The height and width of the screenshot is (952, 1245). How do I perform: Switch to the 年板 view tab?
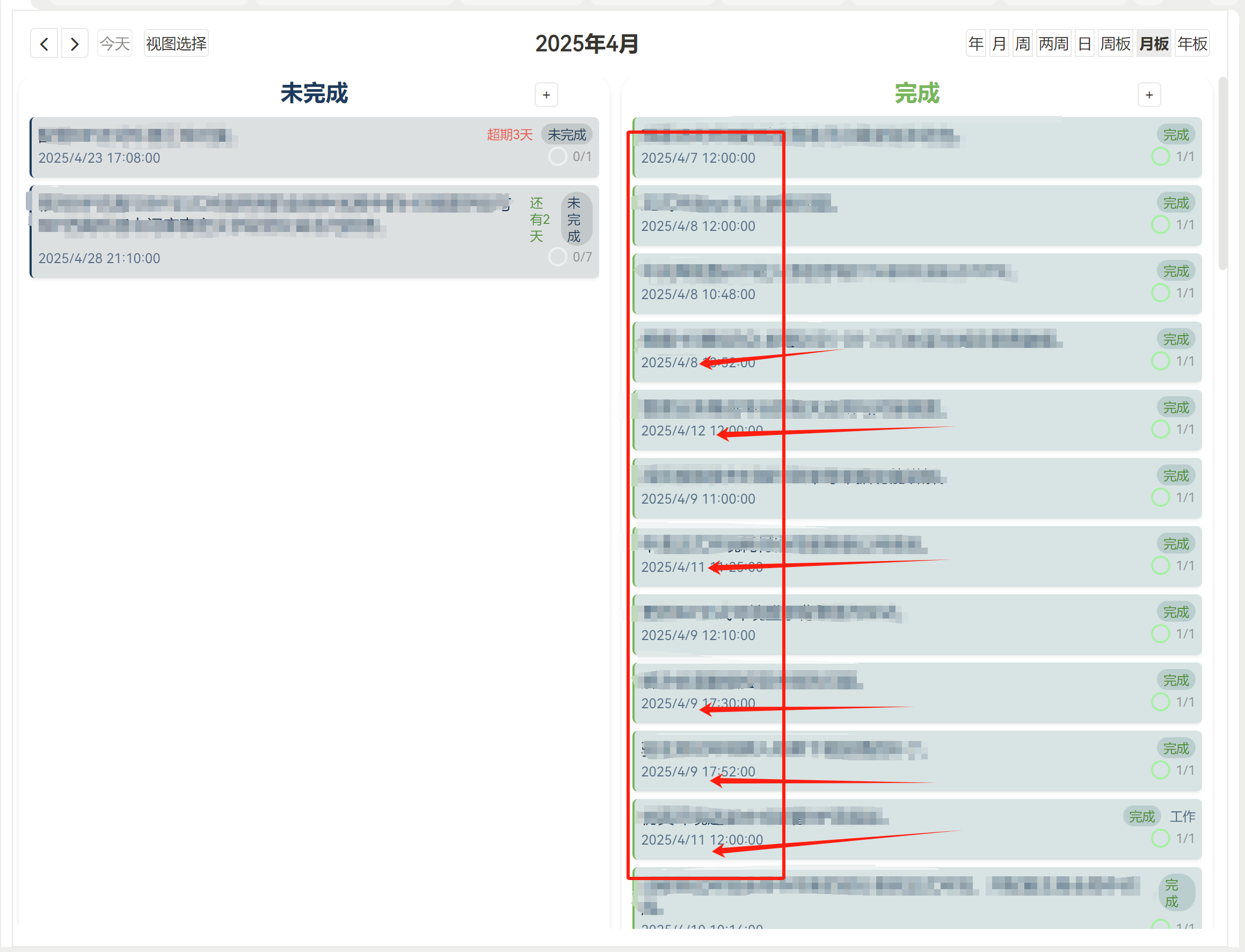[x=1192, y=43]
